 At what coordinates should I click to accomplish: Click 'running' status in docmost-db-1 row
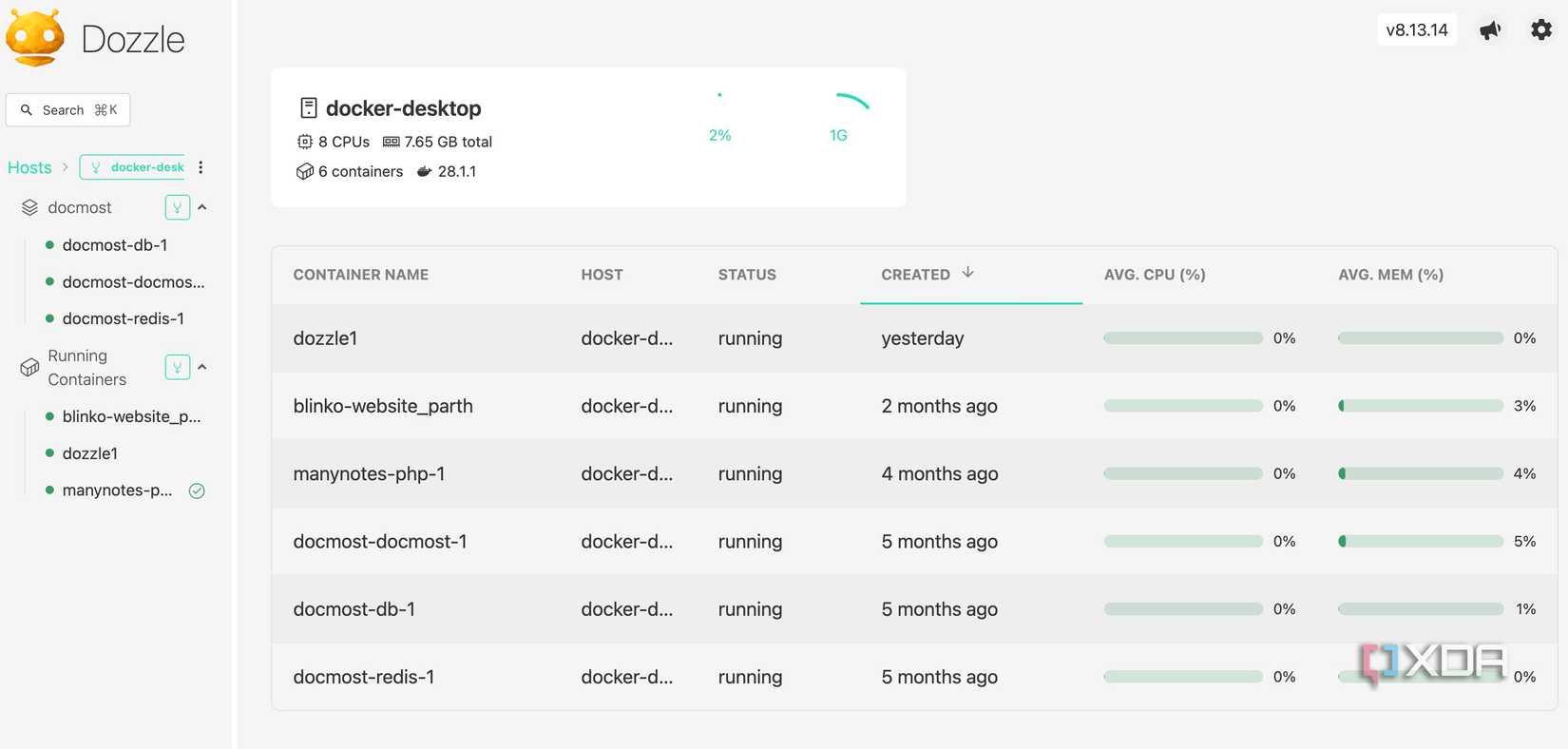click(750, 609)
